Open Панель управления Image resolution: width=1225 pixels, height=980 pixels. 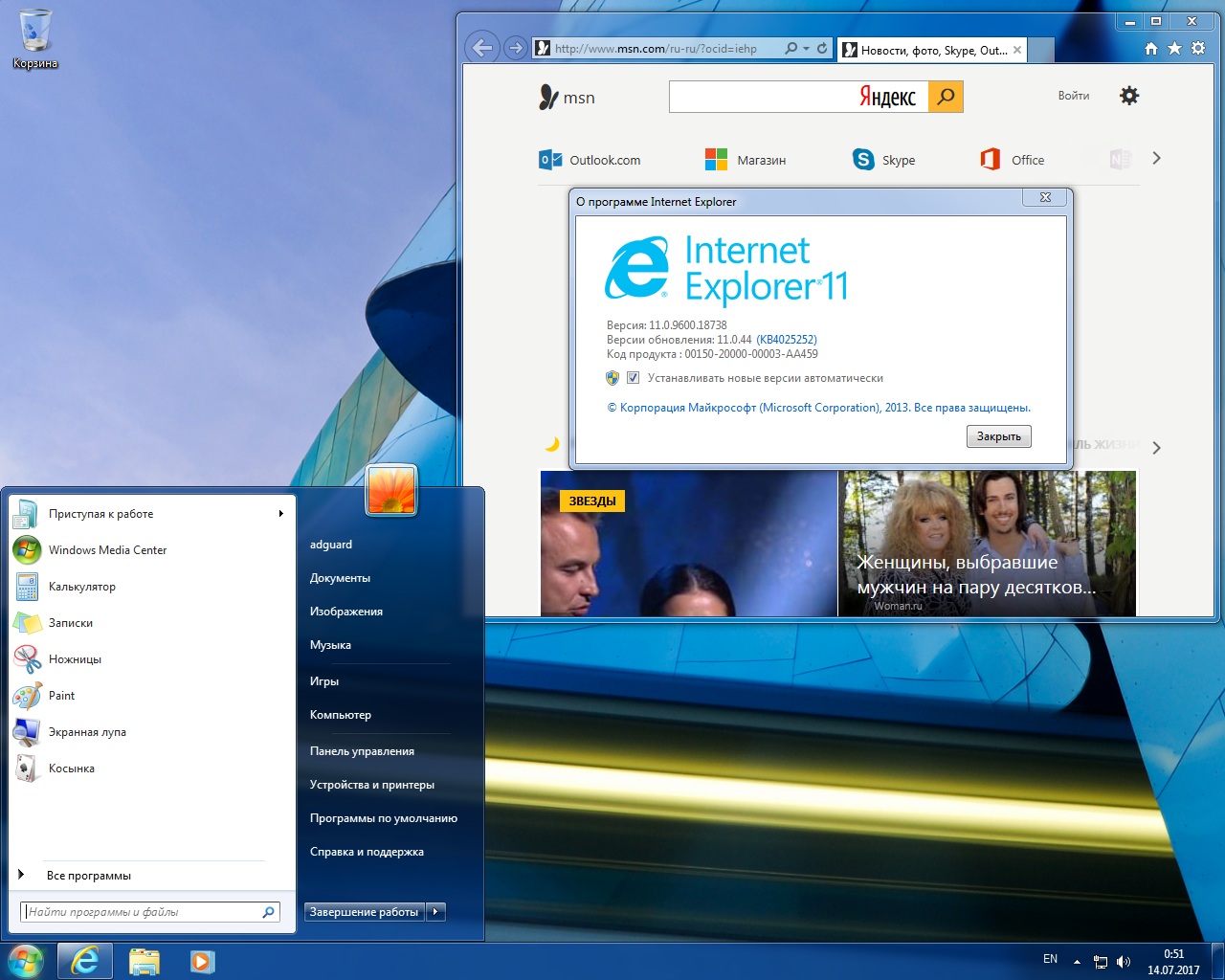point(362,751)
